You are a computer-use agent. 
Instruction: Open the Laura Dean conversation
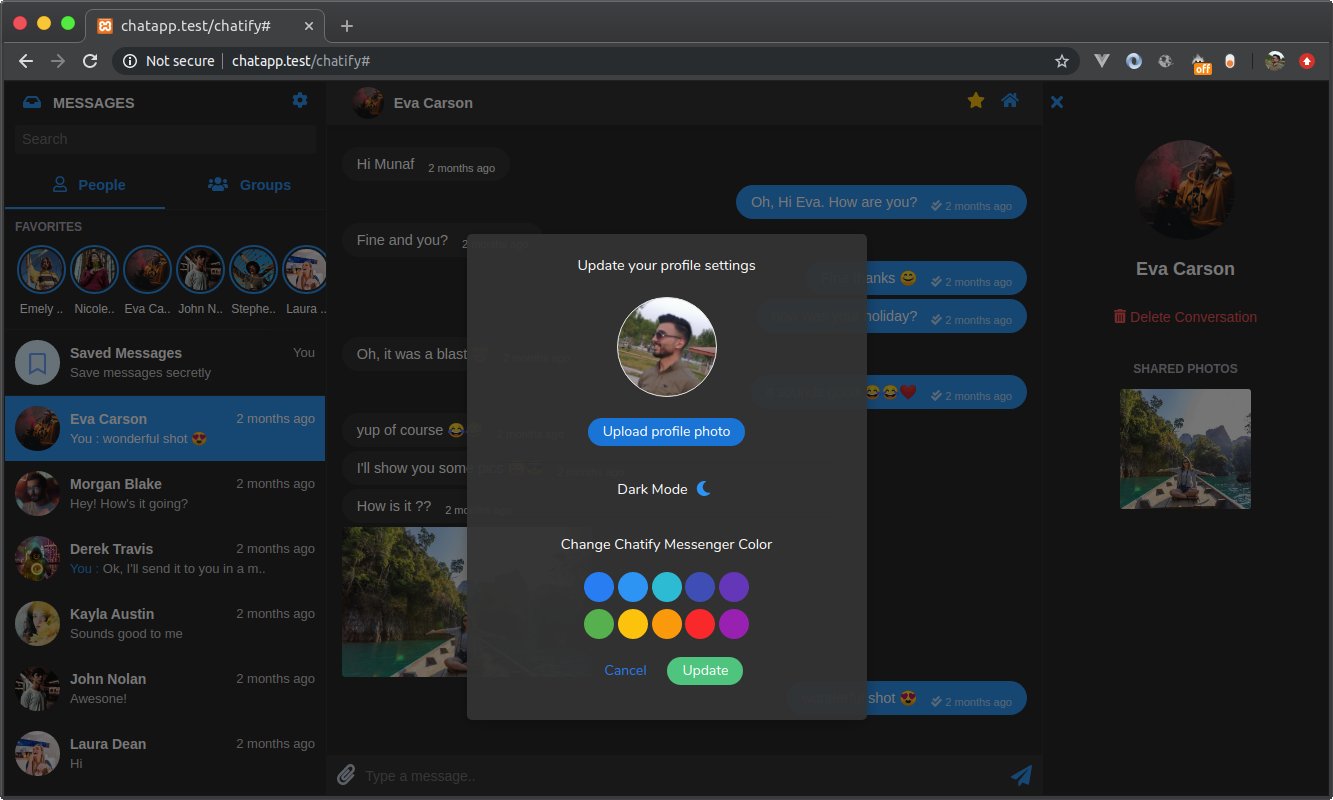point(165,753)
